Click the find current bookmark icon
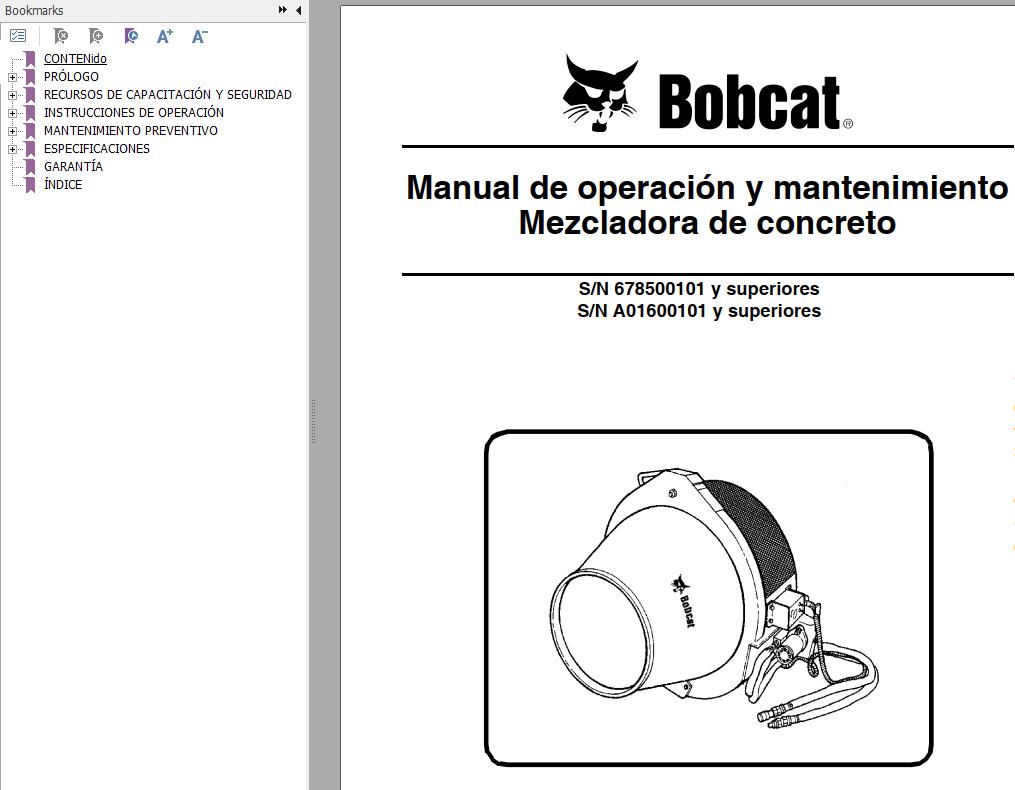This screenshot has width=1015, height=790. tap(131, 36)
